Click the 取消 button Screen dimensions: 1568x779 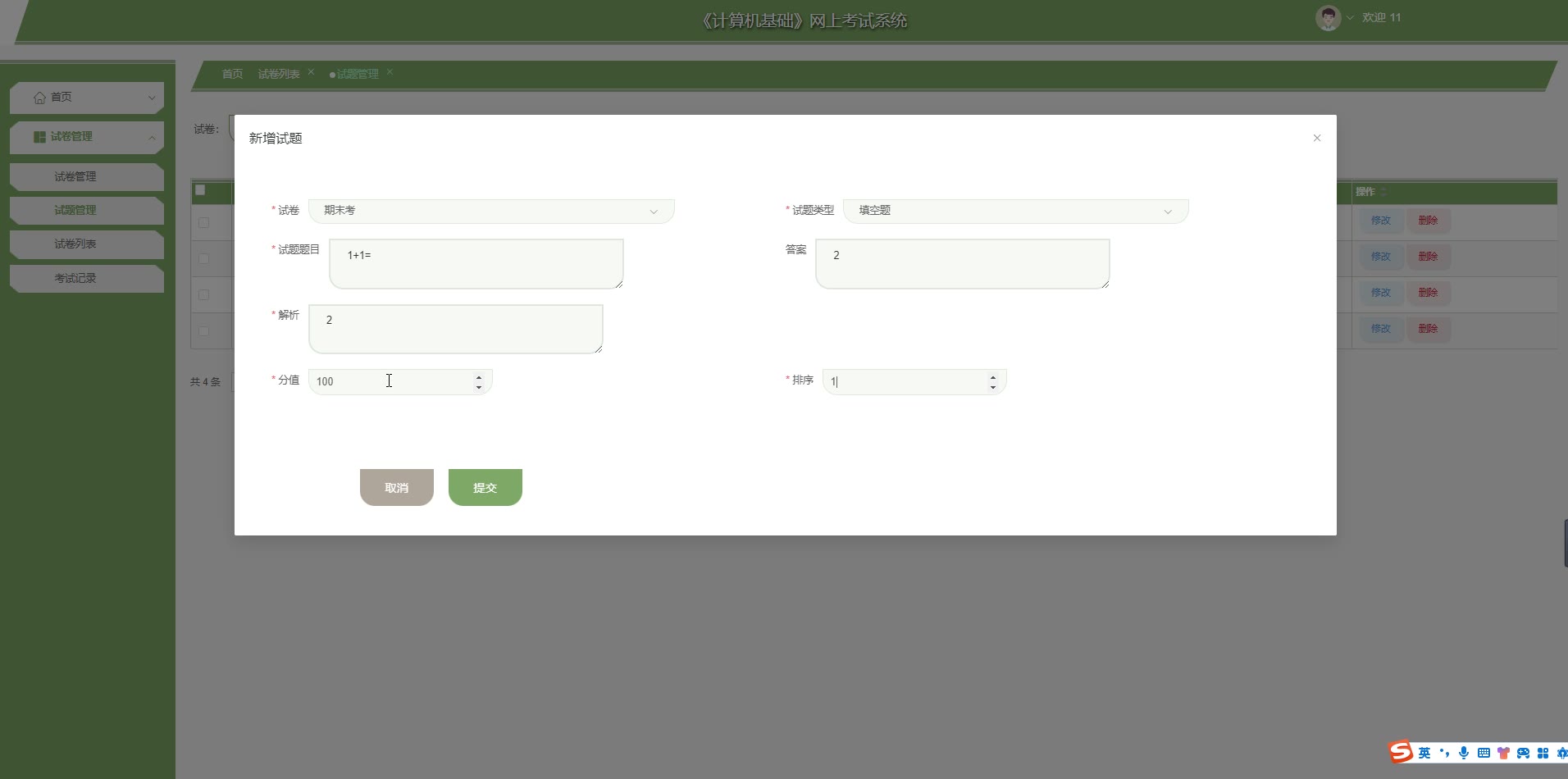click(x=397, y=487)
